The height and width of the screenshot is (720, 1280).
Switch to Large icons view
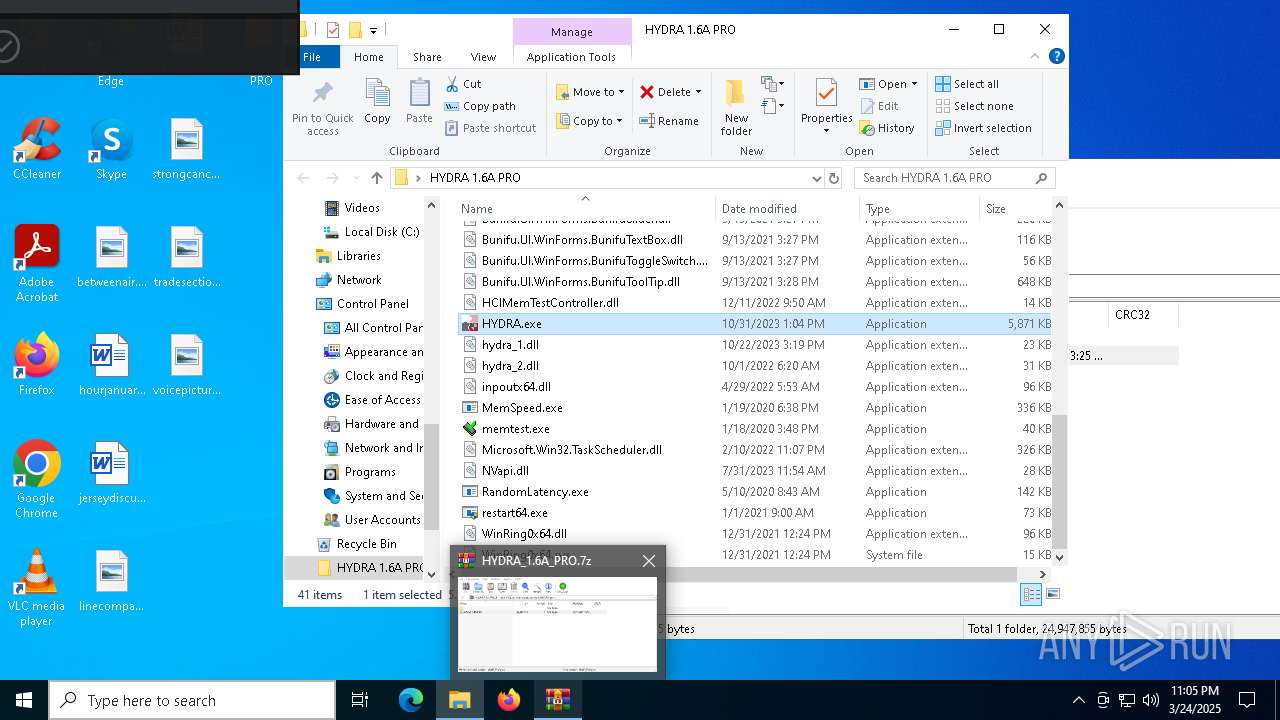1052,594
